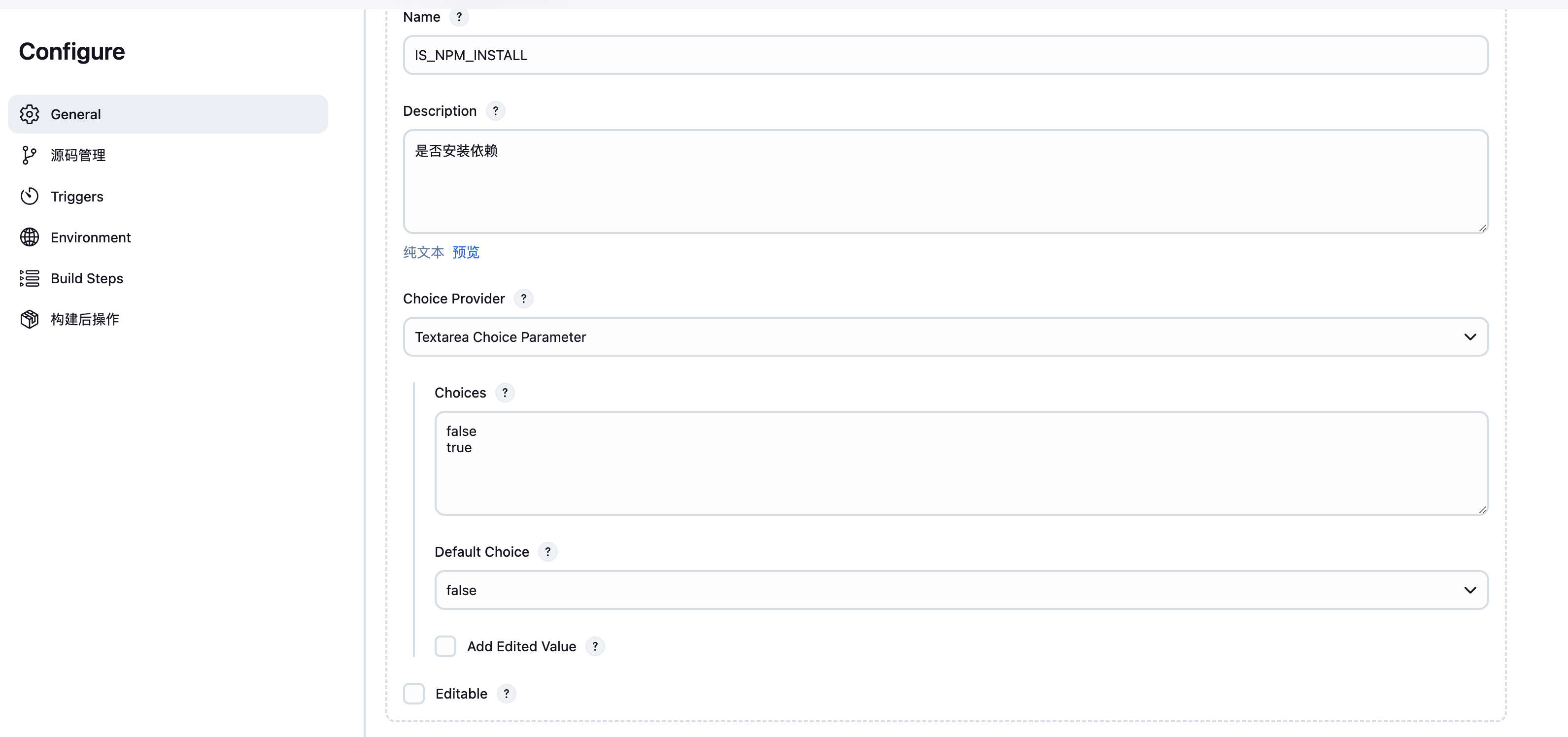The width and height of the screenshot is (1568, 737).
Task: Click the 纯文本 plain text label
Action: click(x=424, y=253)
